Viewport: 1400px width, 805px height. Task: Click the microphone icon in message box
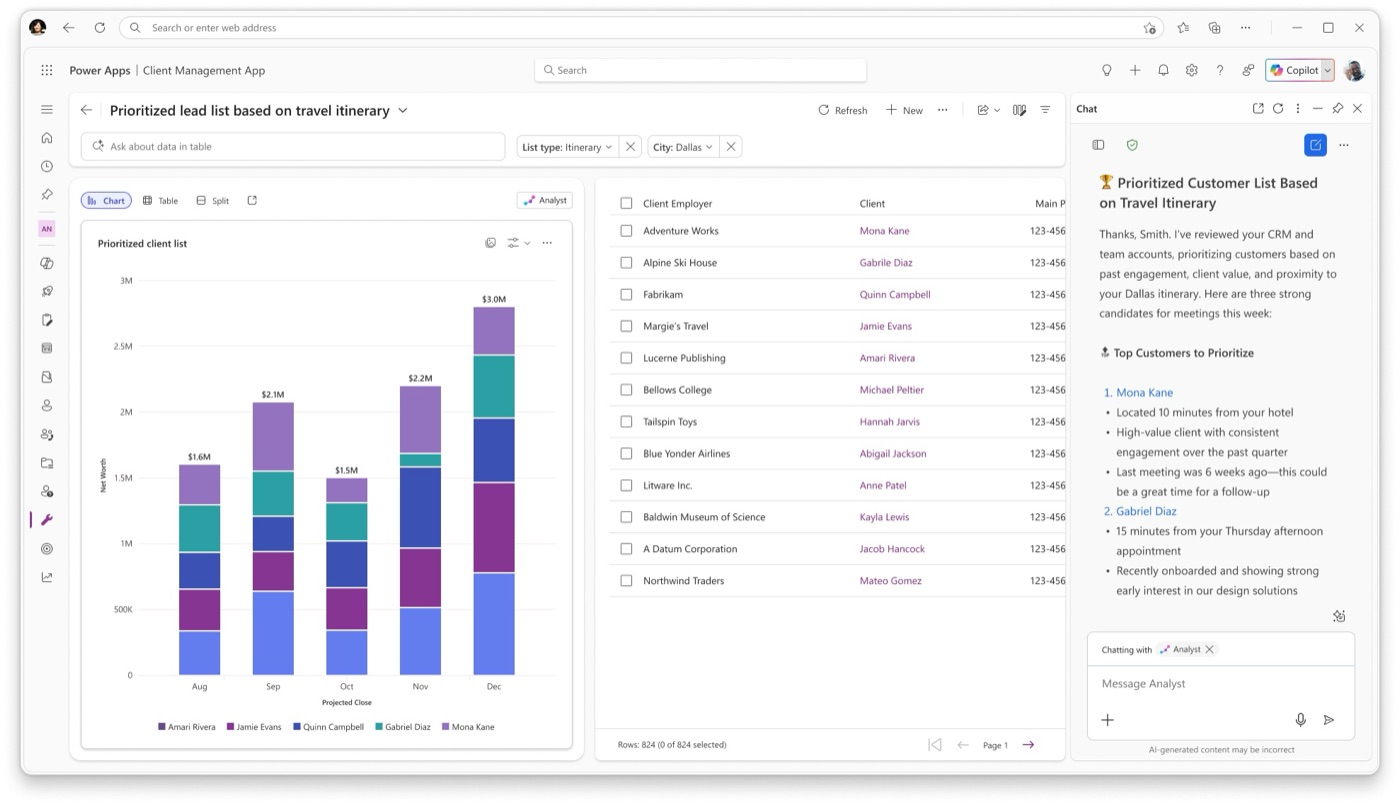coord(1301,720)
